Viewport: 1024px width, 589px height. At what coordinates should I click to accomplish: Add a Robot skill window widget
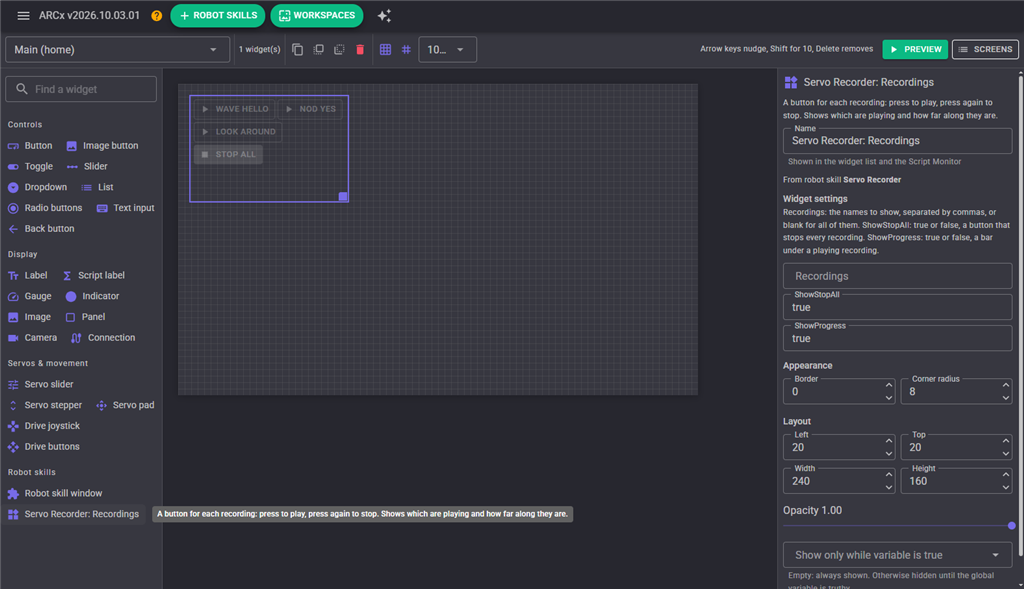(55, 494)
